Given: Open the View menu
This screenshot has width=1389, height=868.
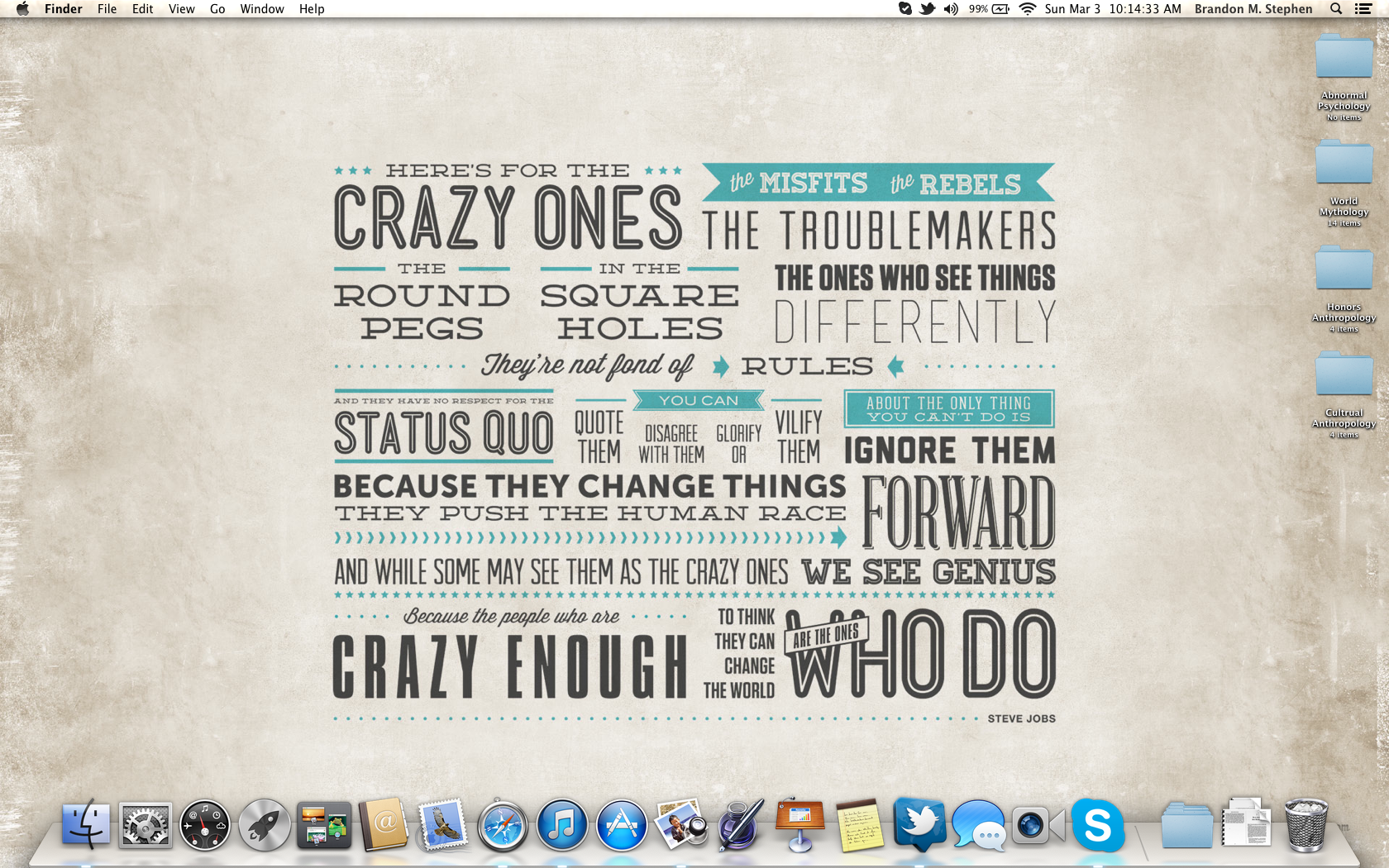Looking at the screenshot, I should coord(181,9).
